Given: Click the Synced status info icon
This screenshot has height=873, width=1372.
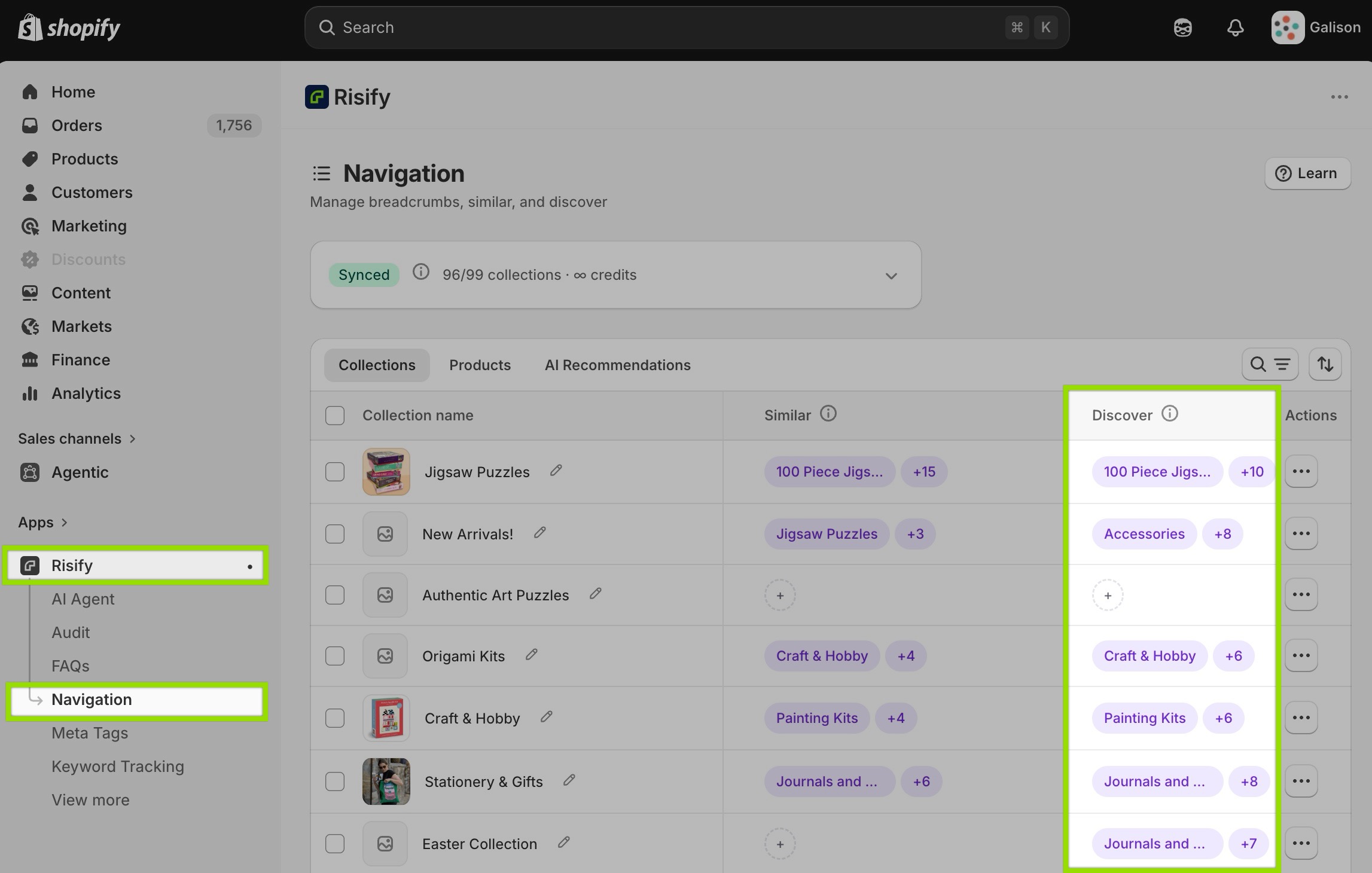Looking at the screenshot, I should click(421, 272).
